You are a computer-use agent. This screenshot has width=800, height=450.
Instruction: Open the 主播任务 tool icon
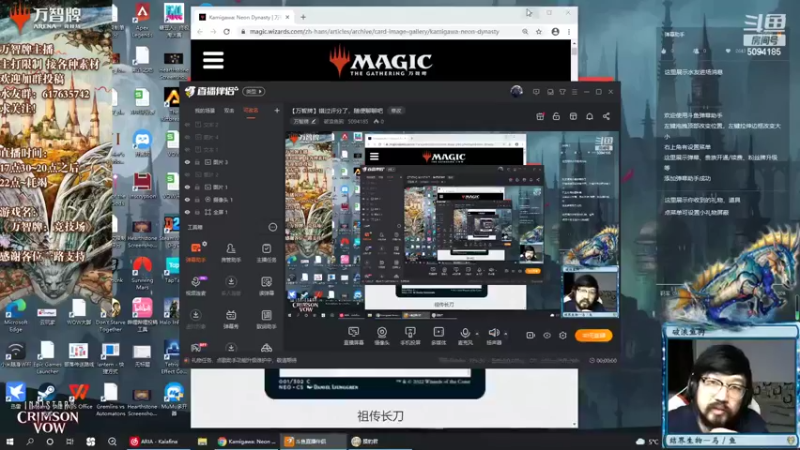pyautogui.click(x=266, y=252)
